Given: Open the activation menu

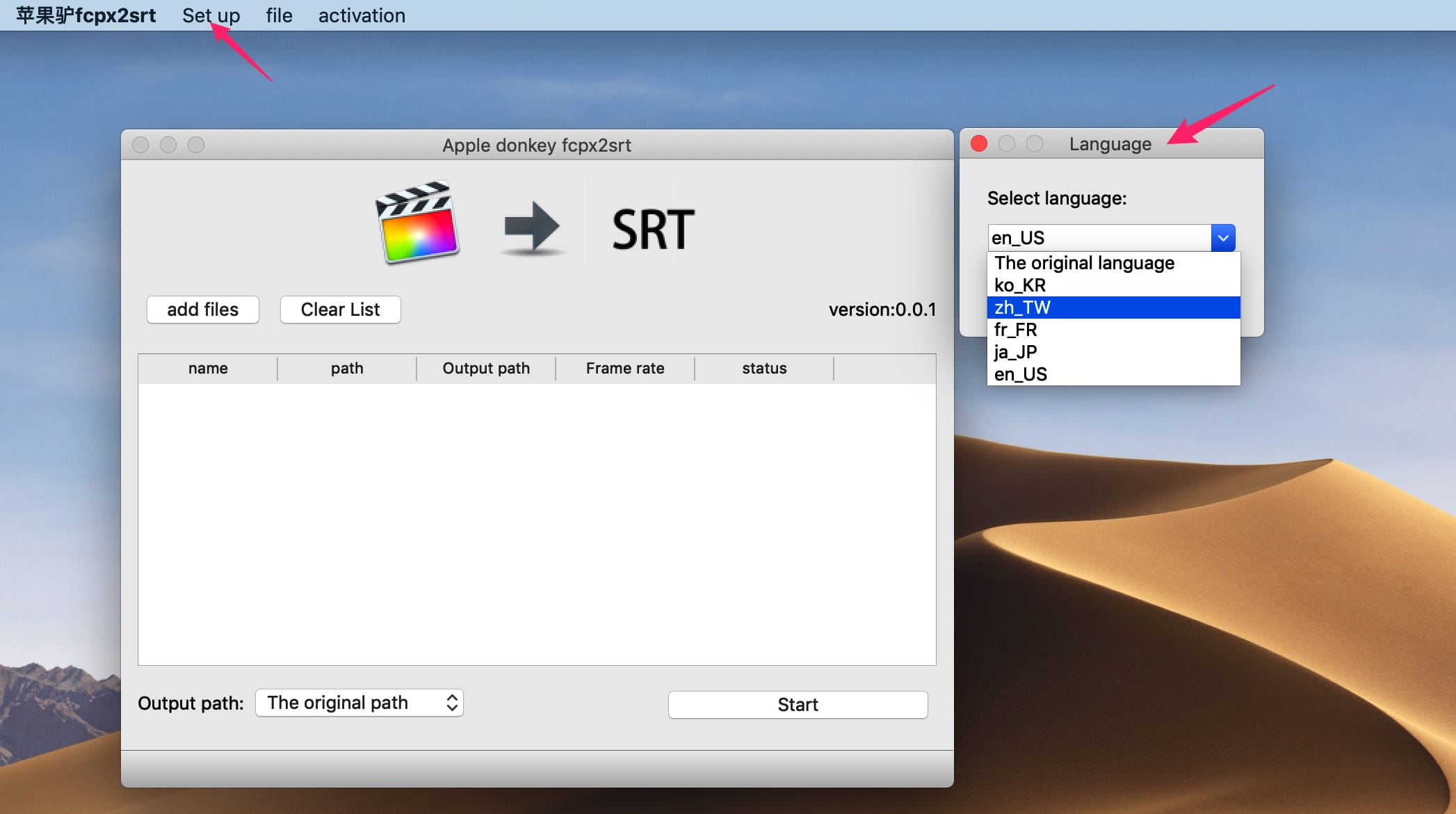Looking at the screenshot, I should (362, 15).
